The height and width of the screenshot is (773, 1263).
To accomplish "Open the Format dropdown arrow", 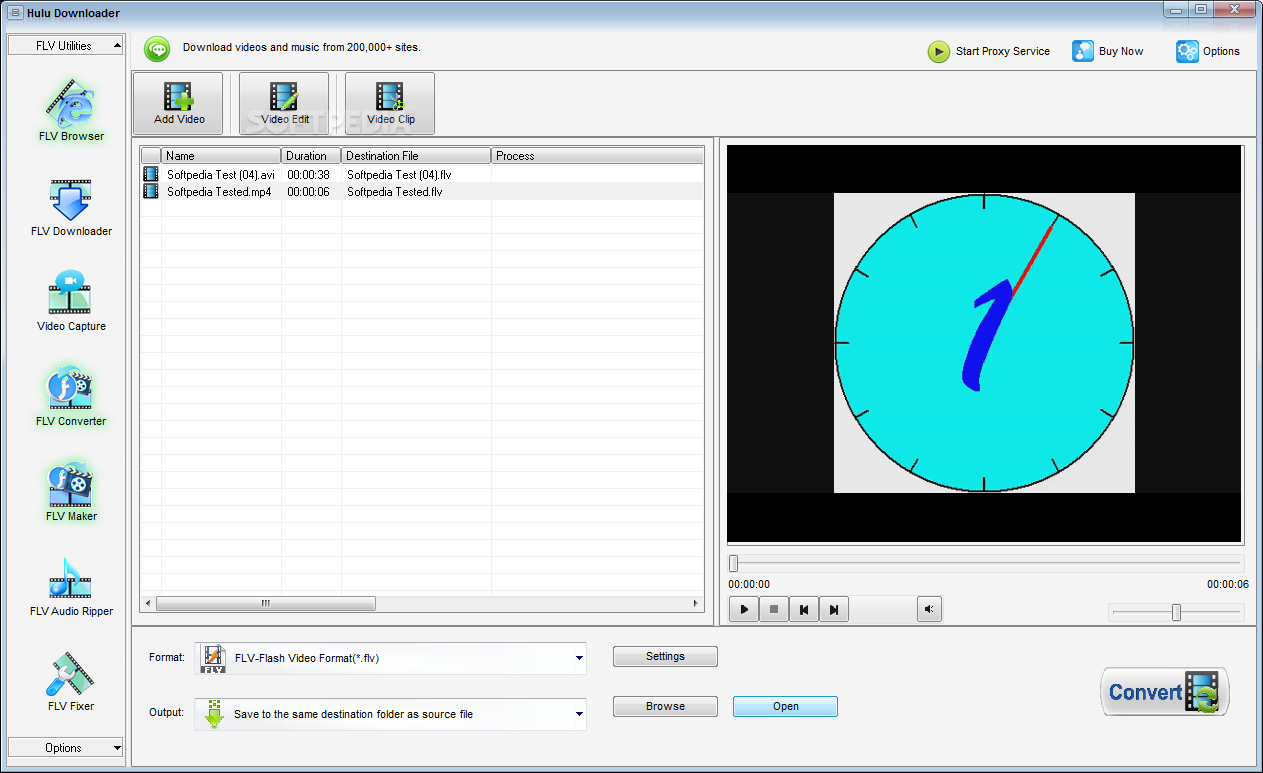I will 579,658.
